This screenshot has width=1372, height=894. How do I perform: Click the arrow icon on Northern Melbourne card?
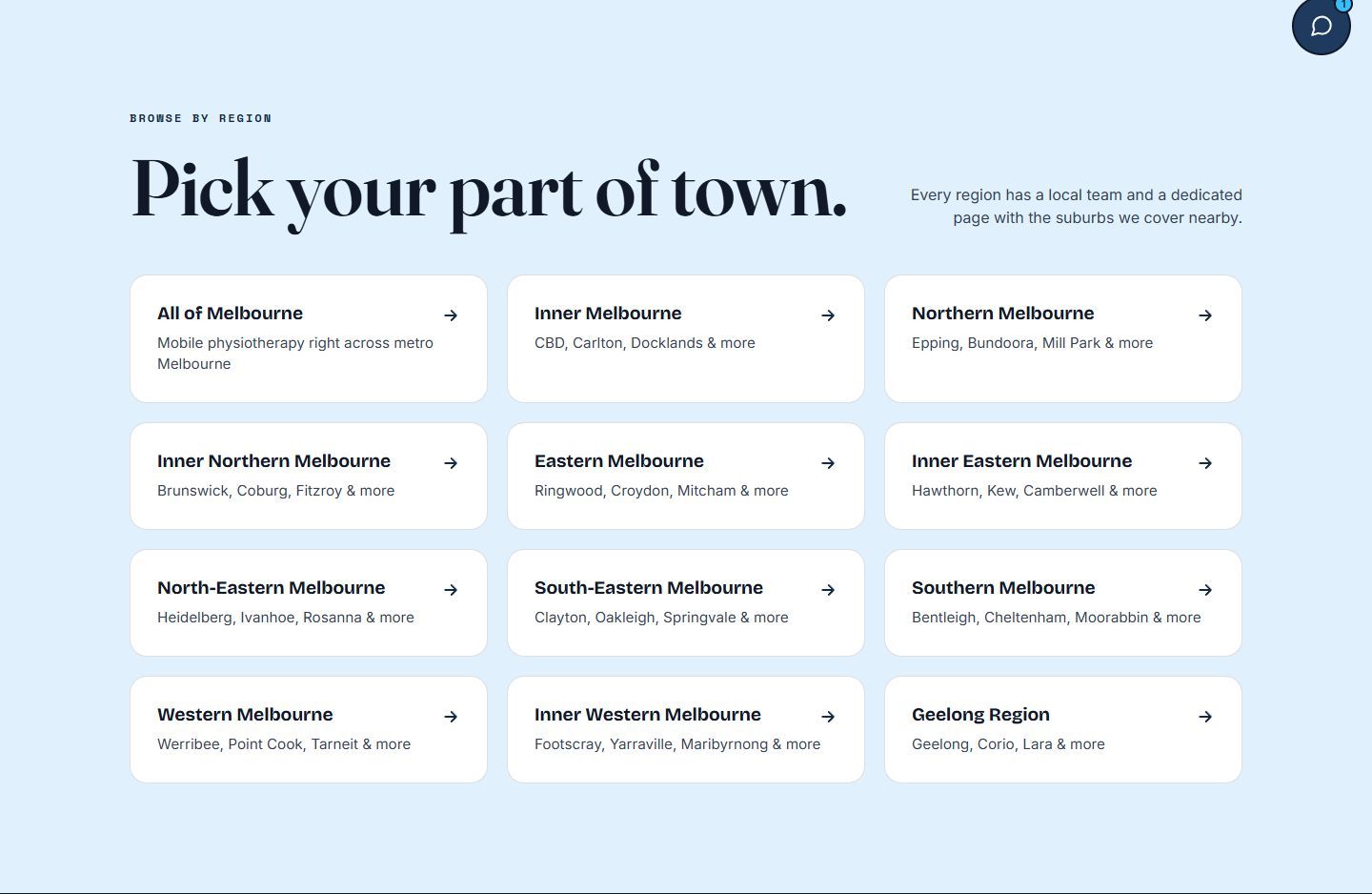1205,315
